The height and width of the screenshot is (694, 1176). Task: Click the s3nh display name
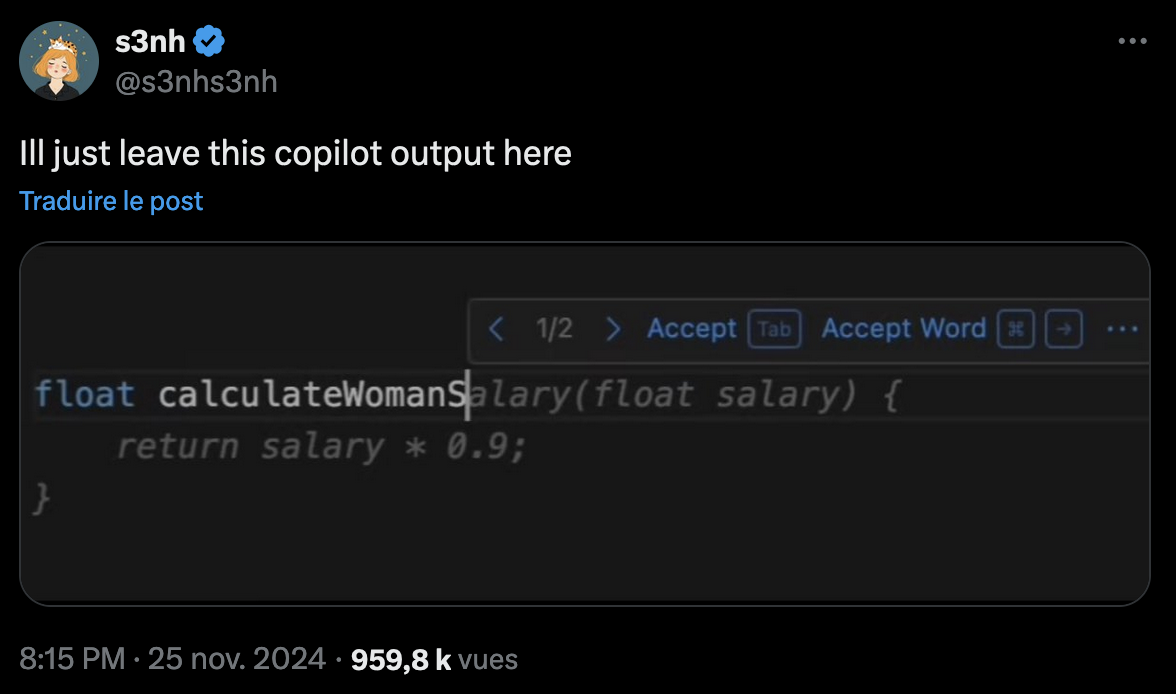click(150, 42)
